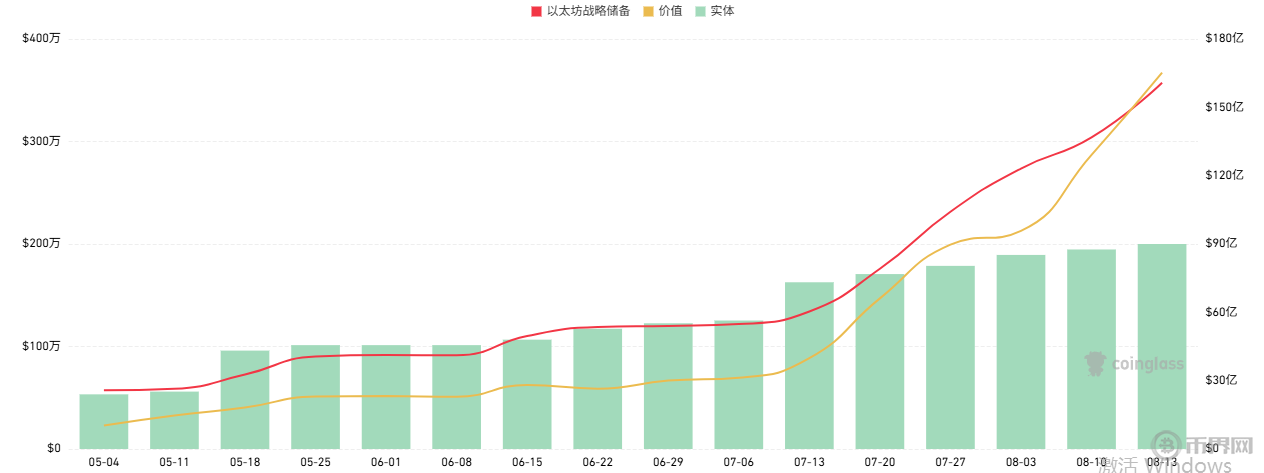1264x473 pixels.
Task: Click the x-axis label 05-04
Action: (x=104, y=462)
